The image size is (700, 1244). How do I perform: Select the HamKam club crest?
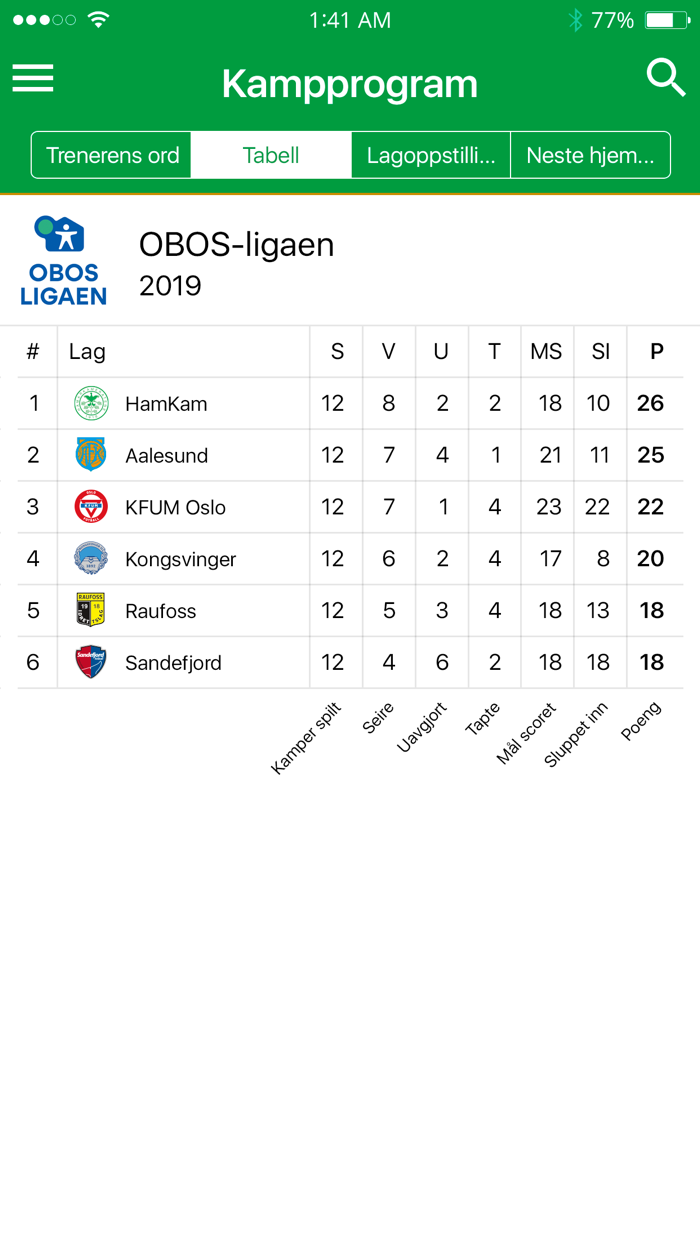coord(90,402)
